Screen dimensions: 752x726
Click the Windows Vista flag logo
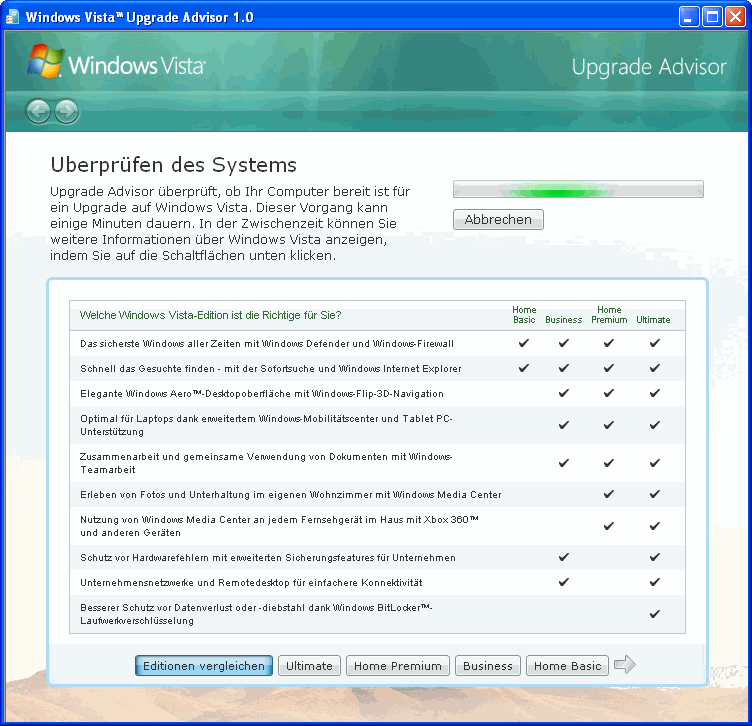coord(46,61)
